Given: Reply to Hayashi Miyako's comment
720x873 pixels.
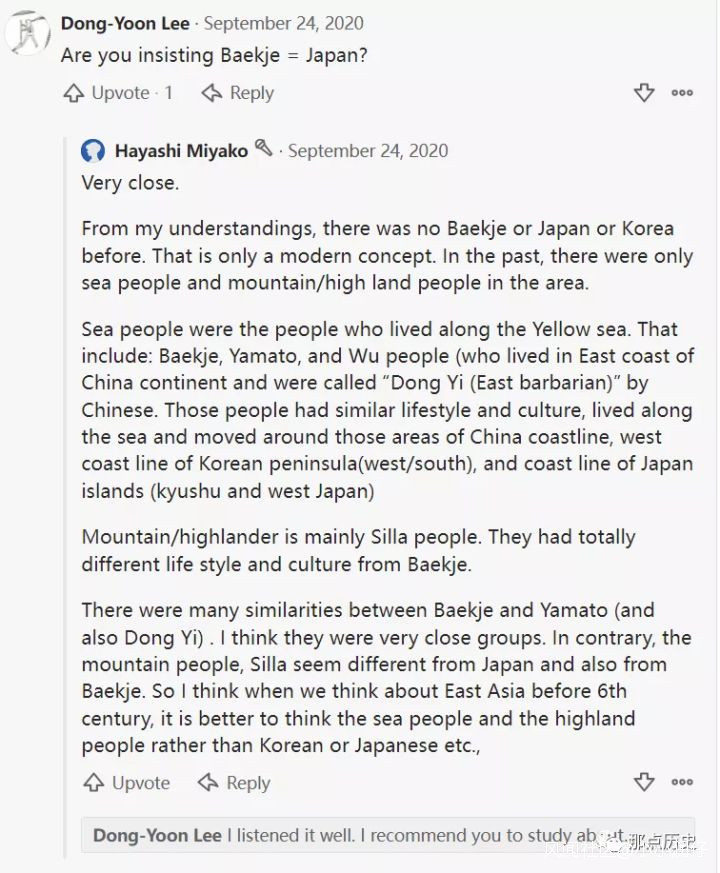Looking at the screenshot, I should point(235,783).
